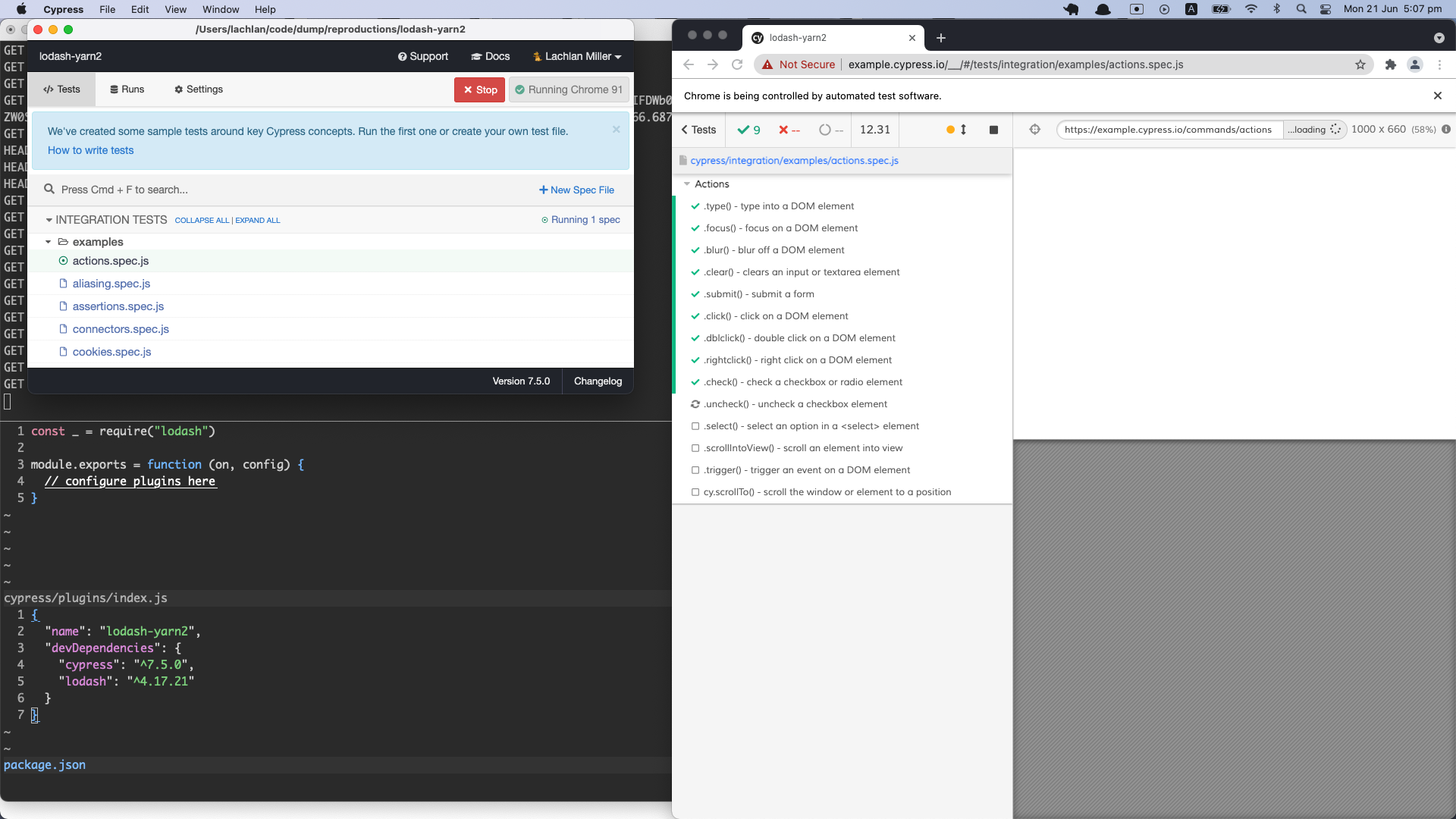Switch to the Runs tab
The width and height of the screenshot is (1456, 819).
pyautogui.click(x=127, y=89)
